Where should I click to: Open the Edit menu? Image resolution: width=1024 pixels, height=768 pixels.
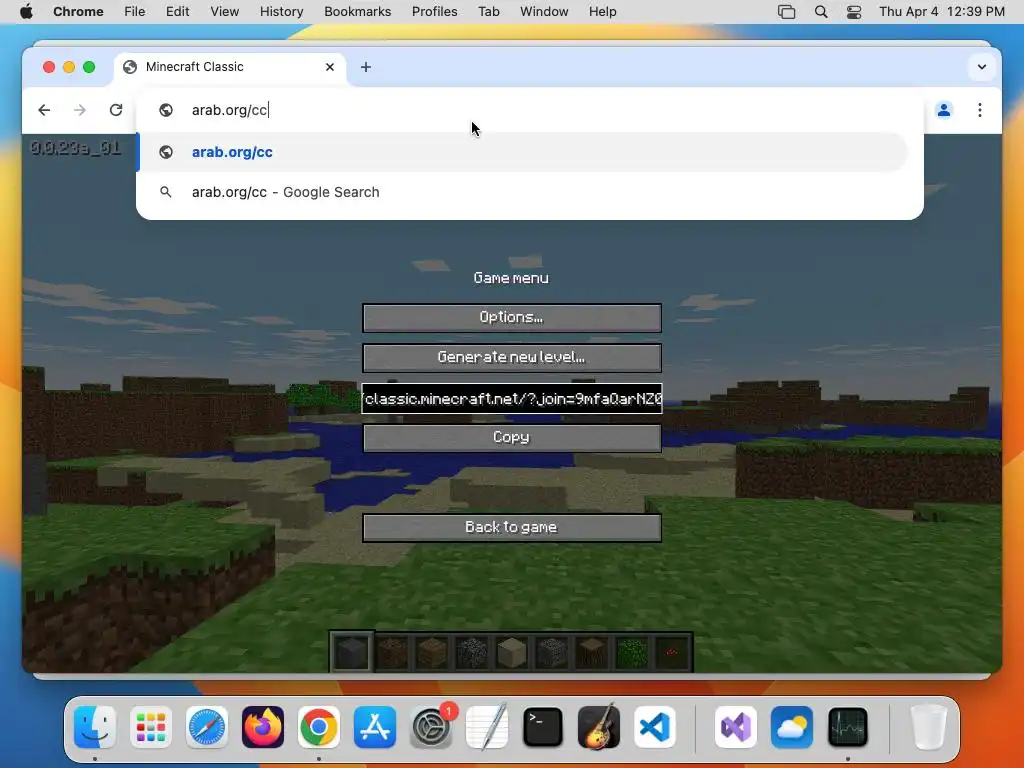(177, 11)
